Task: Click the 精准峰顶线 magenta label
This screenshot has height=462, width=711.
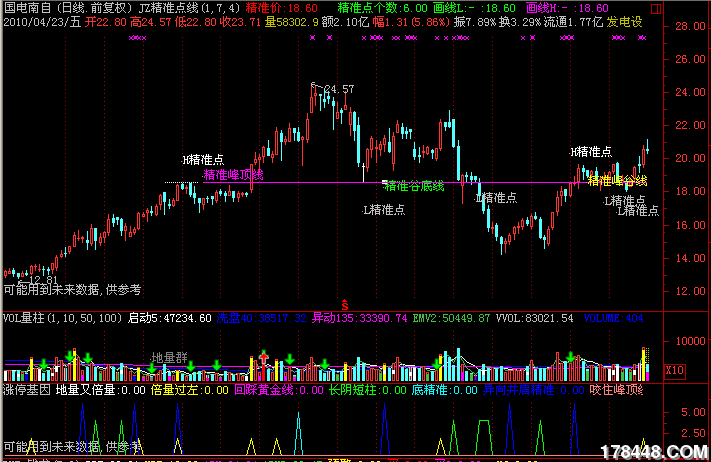Action: click(233, 175)
